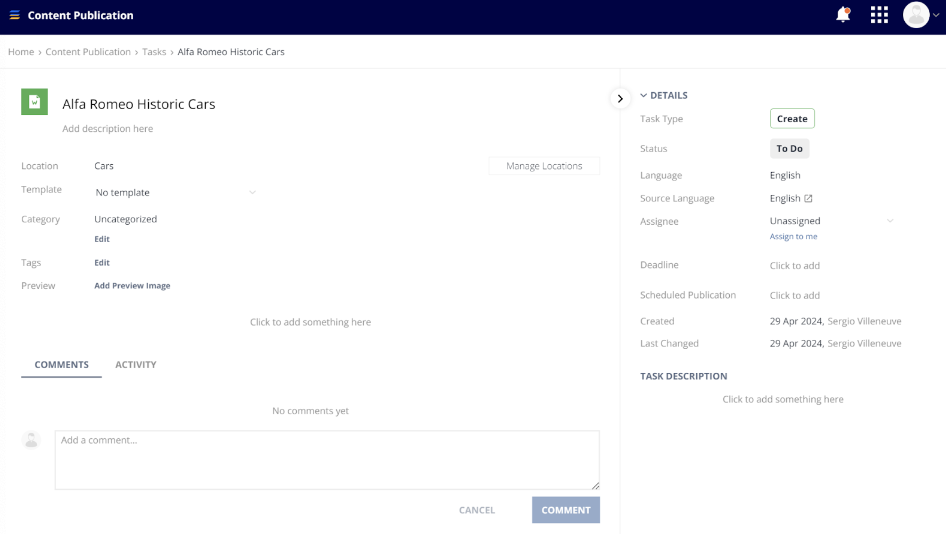946x534 pixels.
Task: Click the Created by Sergio Villeneuve text
Action: click(864, 321)
